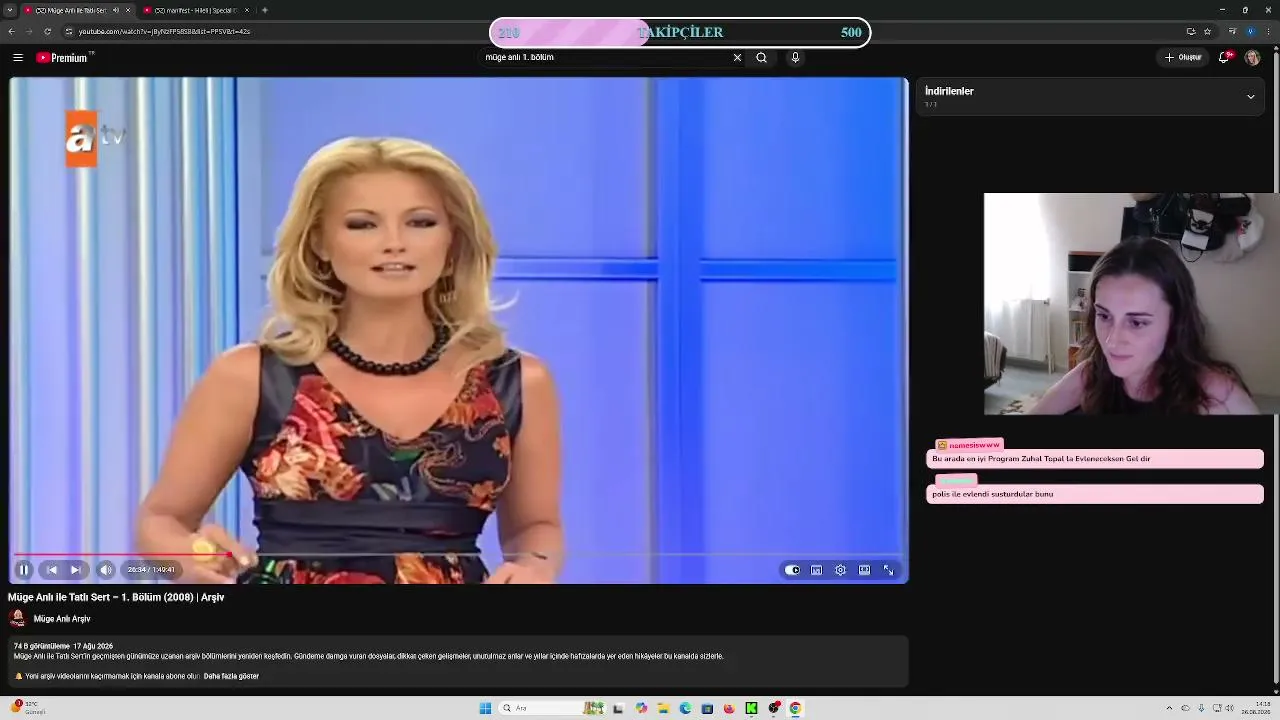Open the weather widget on taskbar

coord(28,708)
